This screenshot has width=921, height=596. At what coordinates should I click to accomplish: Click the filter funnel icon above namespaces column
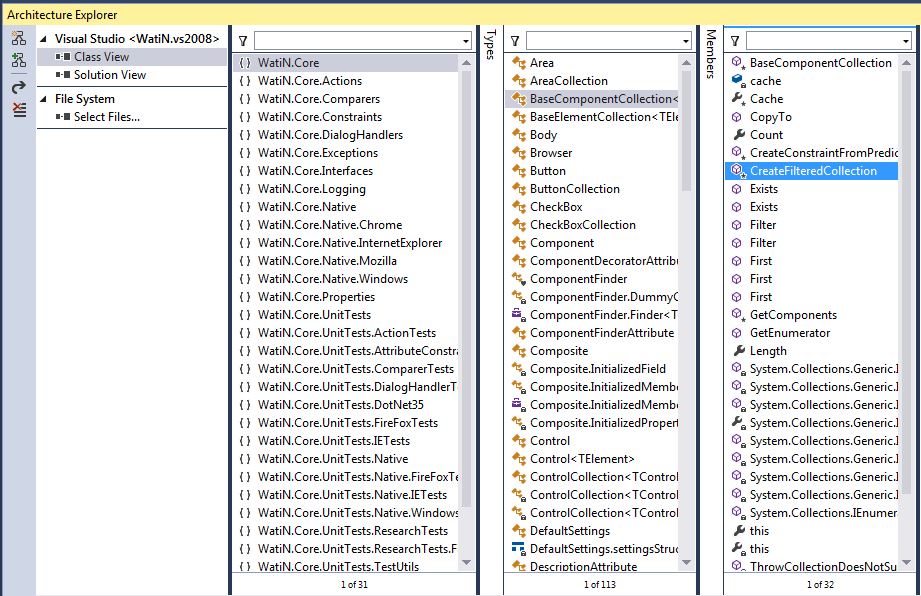(x=243, y=41)
